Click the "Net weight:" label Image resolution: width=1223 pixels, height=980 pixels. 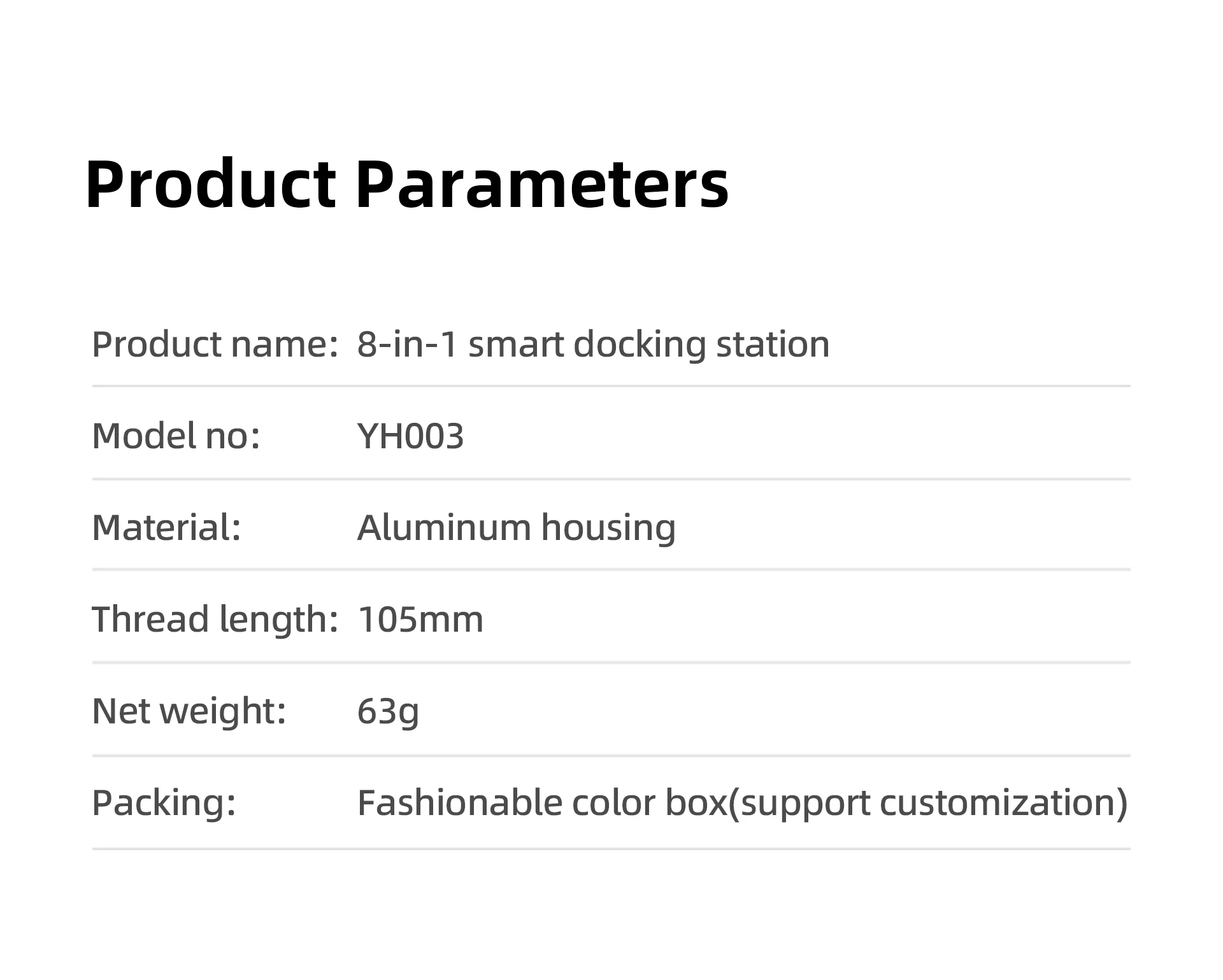[x=189, y=711]
